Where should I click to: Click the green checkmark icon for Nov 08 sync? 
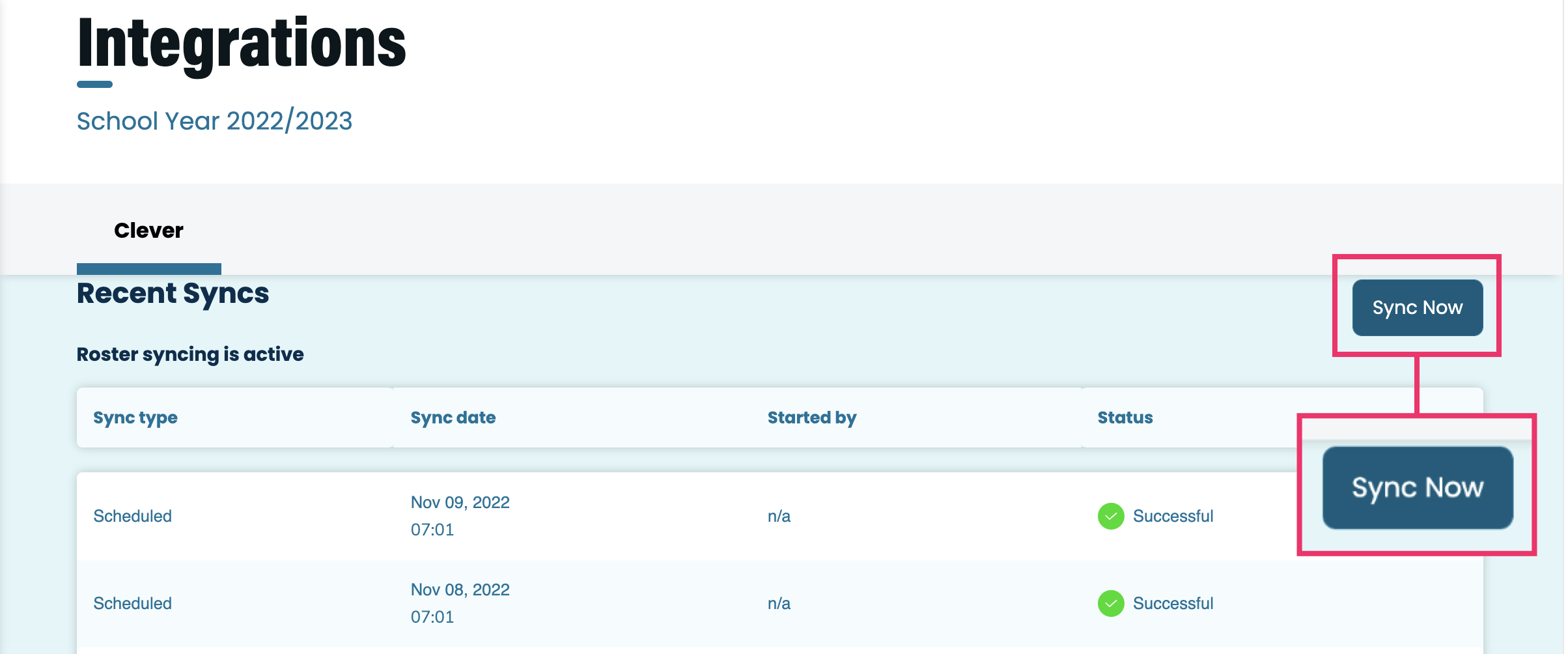pyautogui.click(x=1111, y=603)
